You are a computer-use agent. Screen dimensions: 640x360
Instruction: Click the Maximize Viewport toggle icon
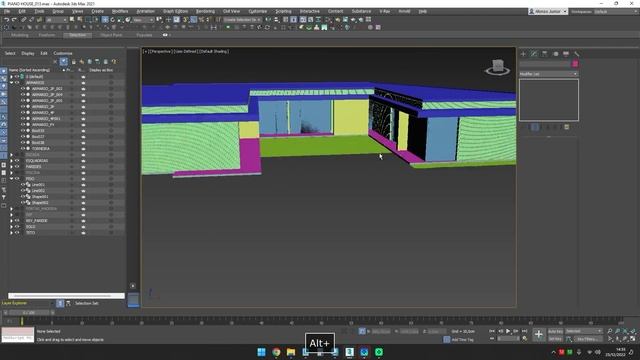coord(633,339)
